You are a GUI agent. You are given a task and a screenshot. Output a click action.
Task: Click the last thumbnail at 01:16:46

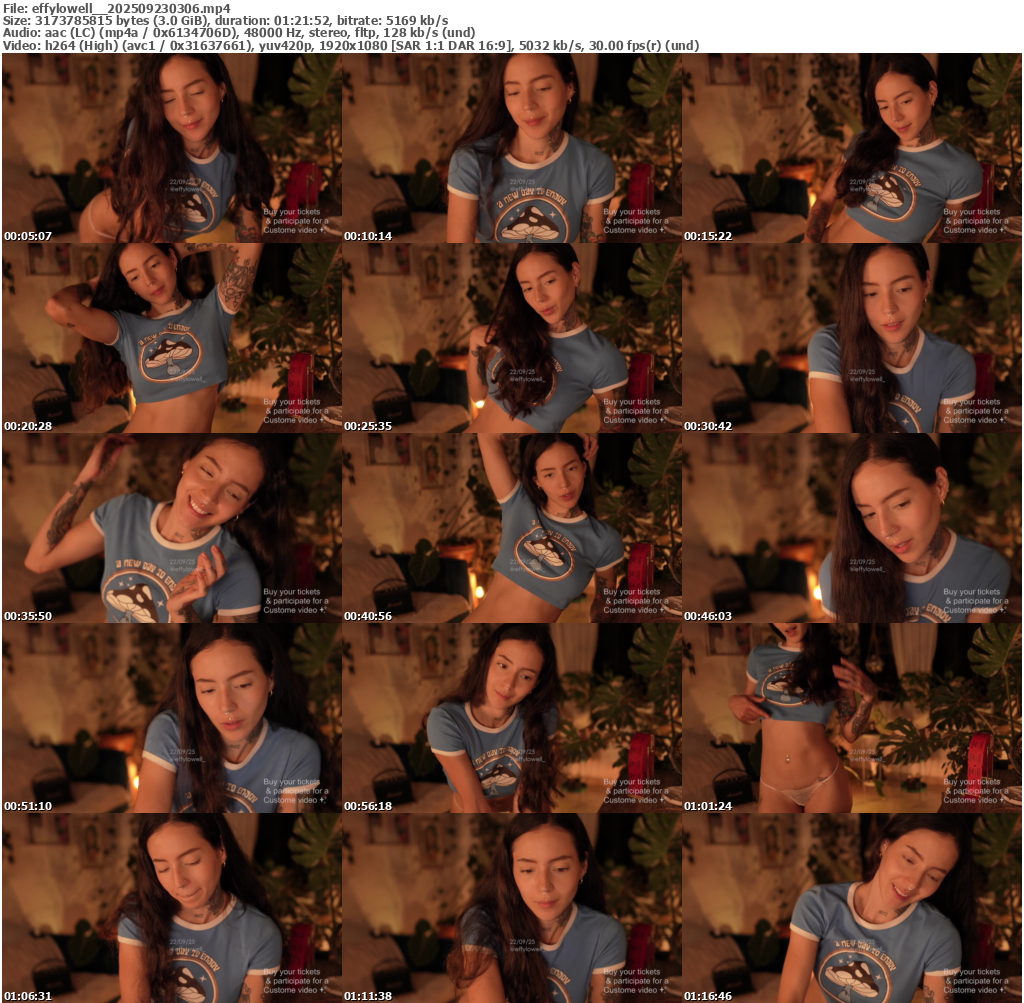coord(851,908)
